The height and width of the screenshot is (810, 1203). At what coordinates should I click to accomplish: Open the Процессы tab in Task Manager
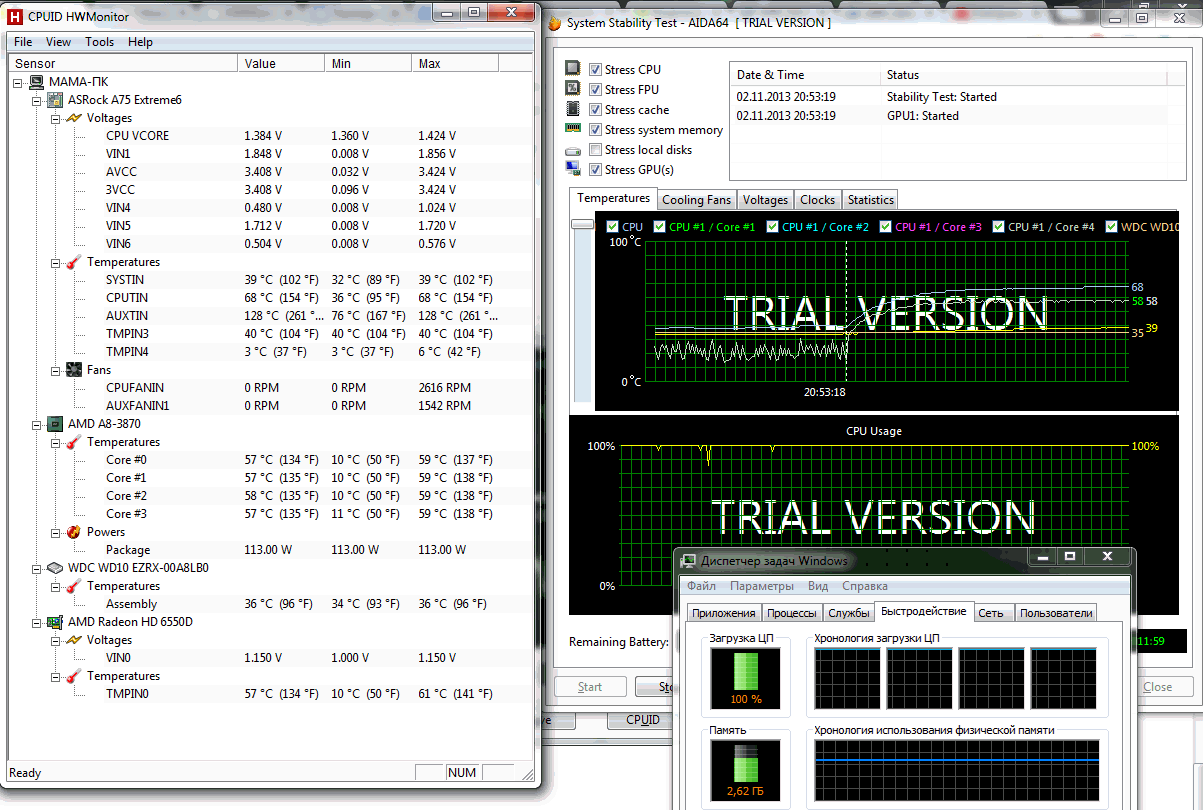pos(792,613)
